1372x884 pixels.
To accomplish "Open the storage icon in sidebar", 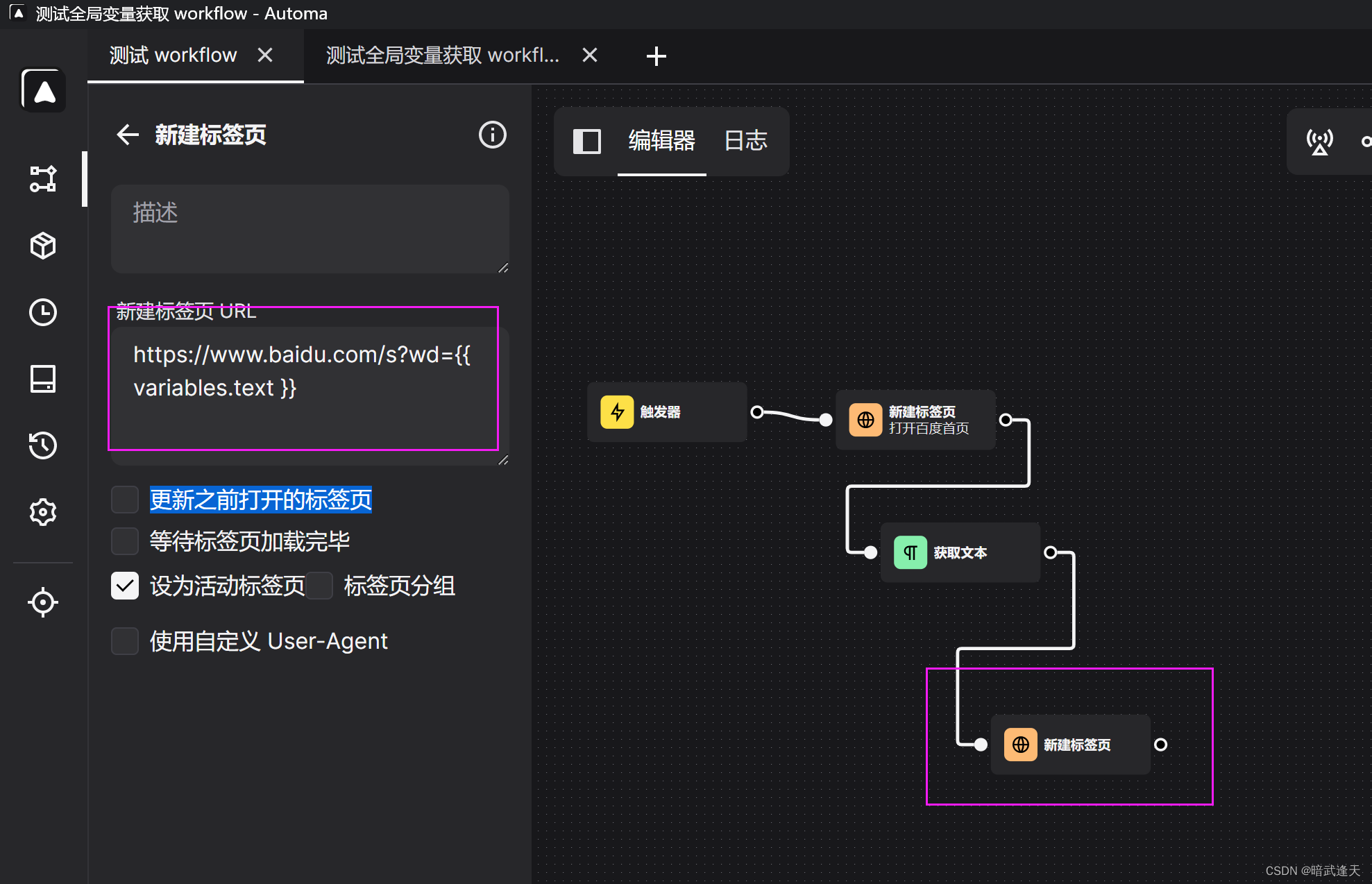I will point(43,379).
